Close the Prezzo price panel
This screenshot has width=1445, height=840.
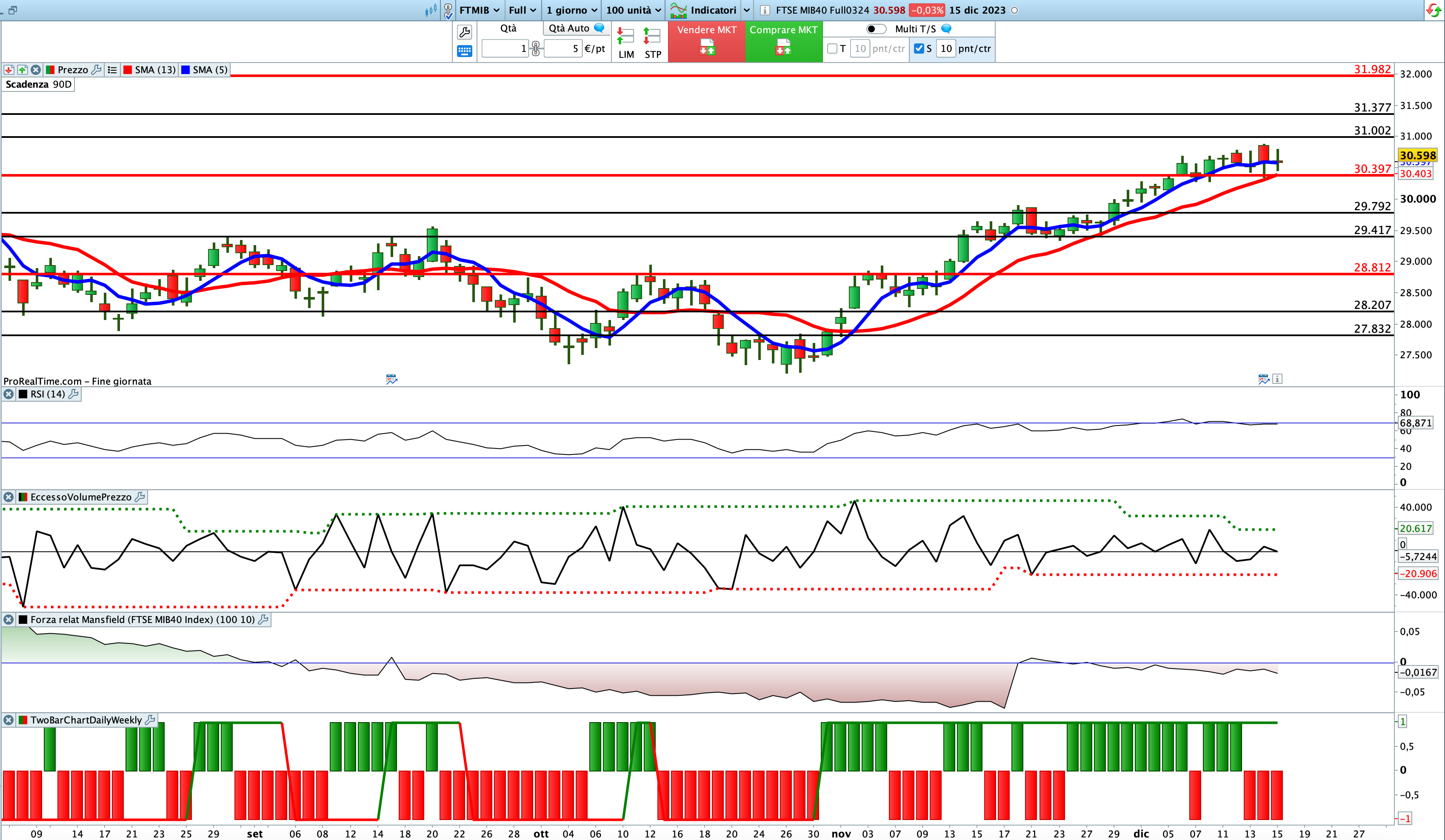pyautogui.click(x=36, y=70)
